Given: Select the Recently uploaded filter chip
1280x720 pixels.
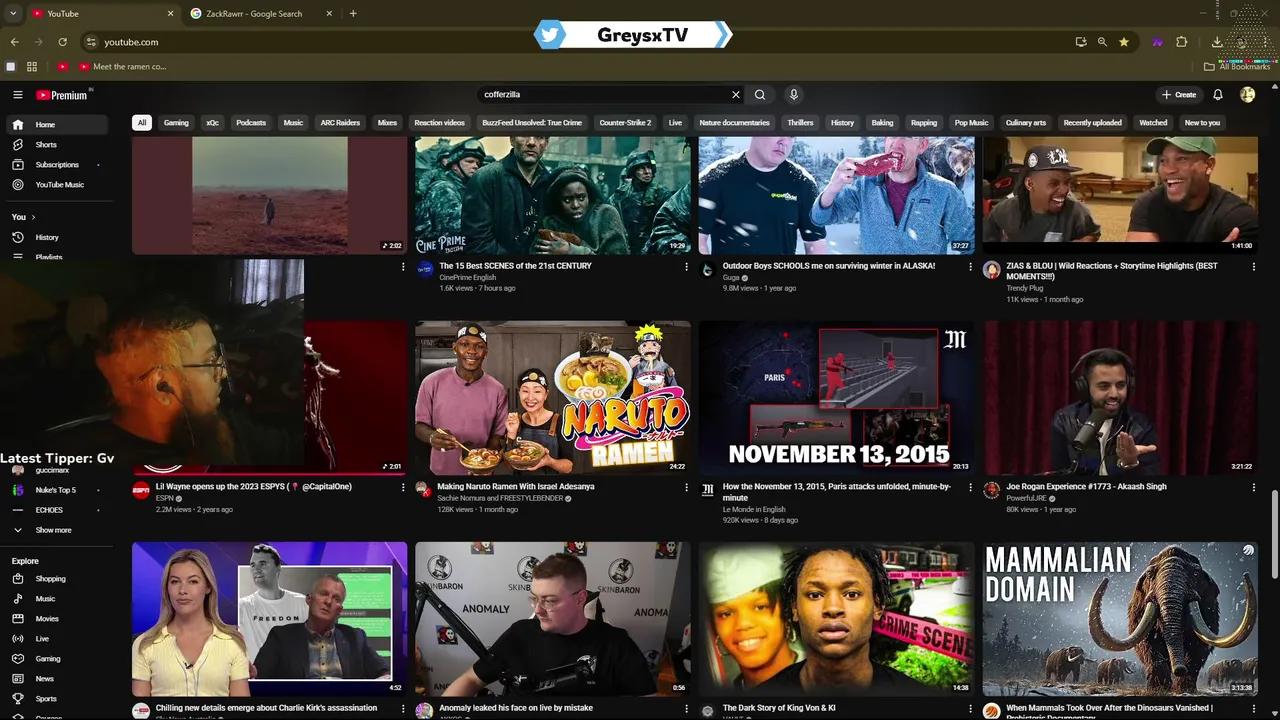Looking at the screenshot, I should click(1092, 123).
